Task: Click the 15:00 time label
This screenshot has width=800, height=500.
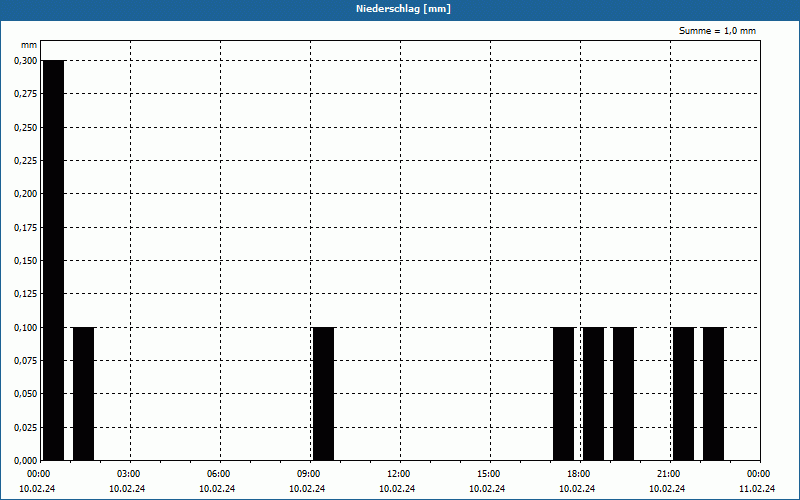Action: [x=488, y=474]
